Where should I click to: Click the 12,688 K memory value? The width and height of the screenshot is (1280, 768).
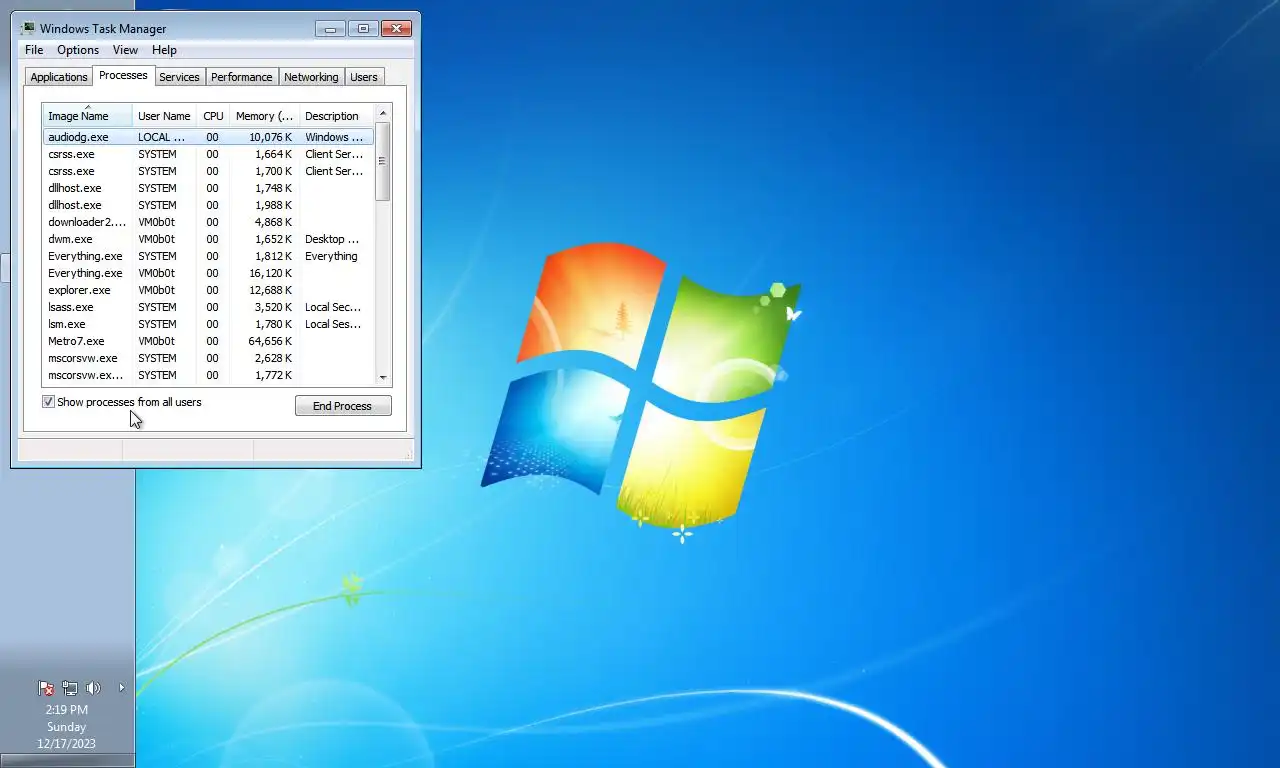pos(271,290)
